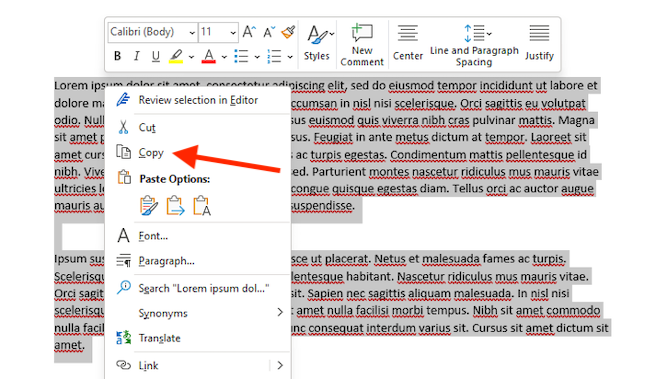Toggle Bold formatting
The width and height of the screenshot is (650, 379).
[117, 56]
